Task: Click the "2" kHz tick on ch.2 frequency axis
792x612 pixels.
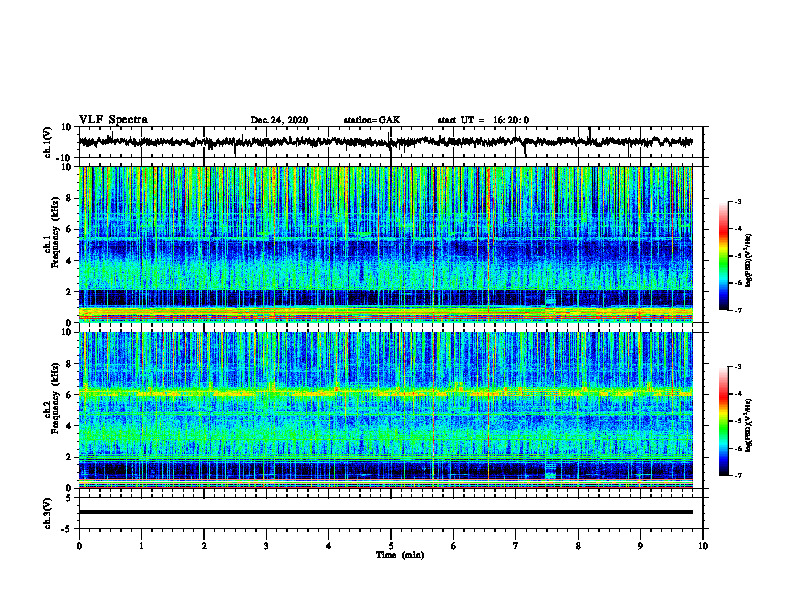Action: (69, 457)
